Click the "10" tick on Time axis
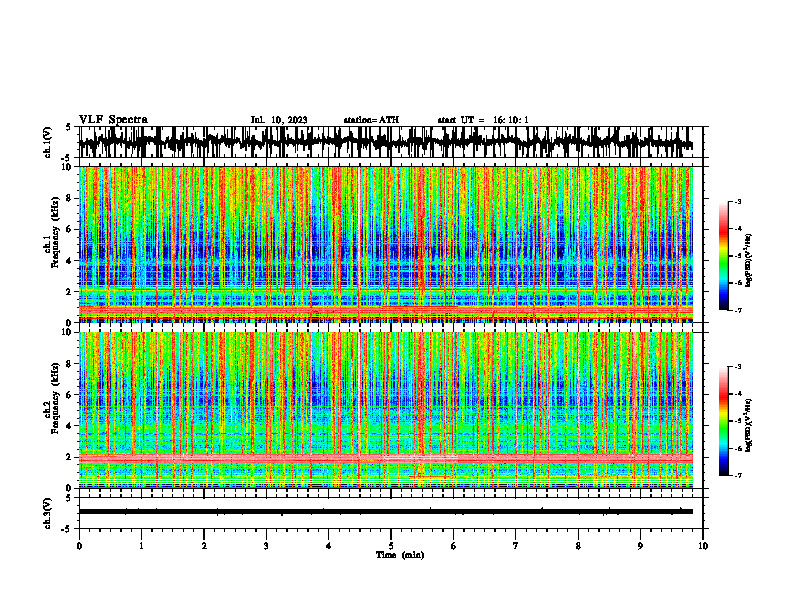The width and height of the screenshot is (792, 612). (703, 546)
